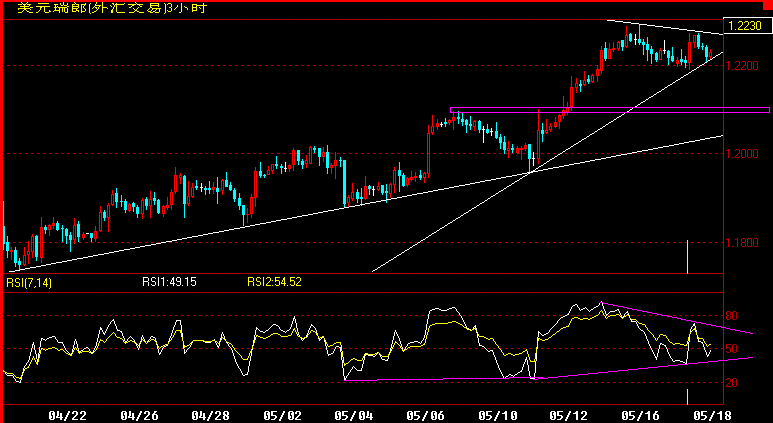This screenshot has width=773, height=423.
Task: Click the chart title 美元瑞郎(外汇交易)3小时
Action: click(x=112, y=8)
